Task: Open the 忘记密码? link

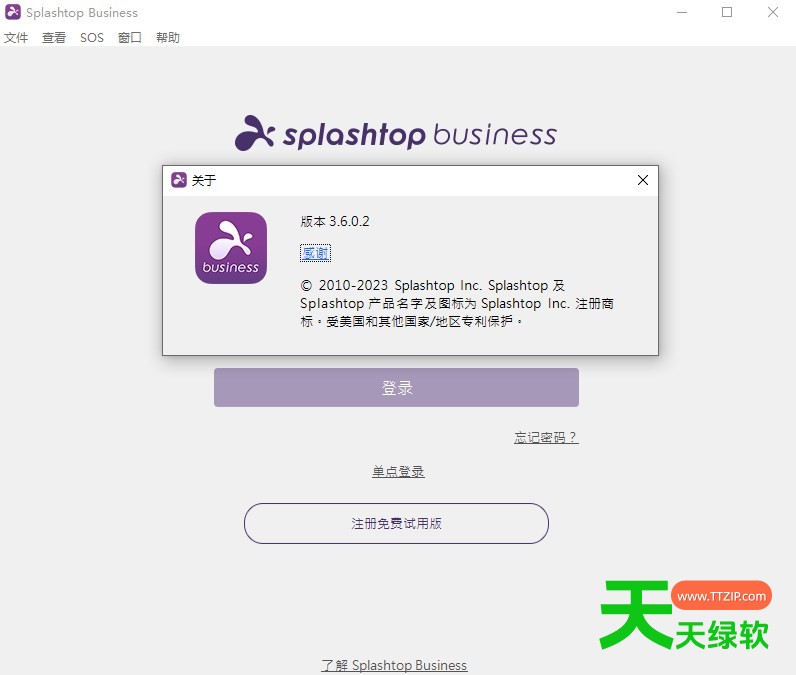Action: click(x=546, y=437)
